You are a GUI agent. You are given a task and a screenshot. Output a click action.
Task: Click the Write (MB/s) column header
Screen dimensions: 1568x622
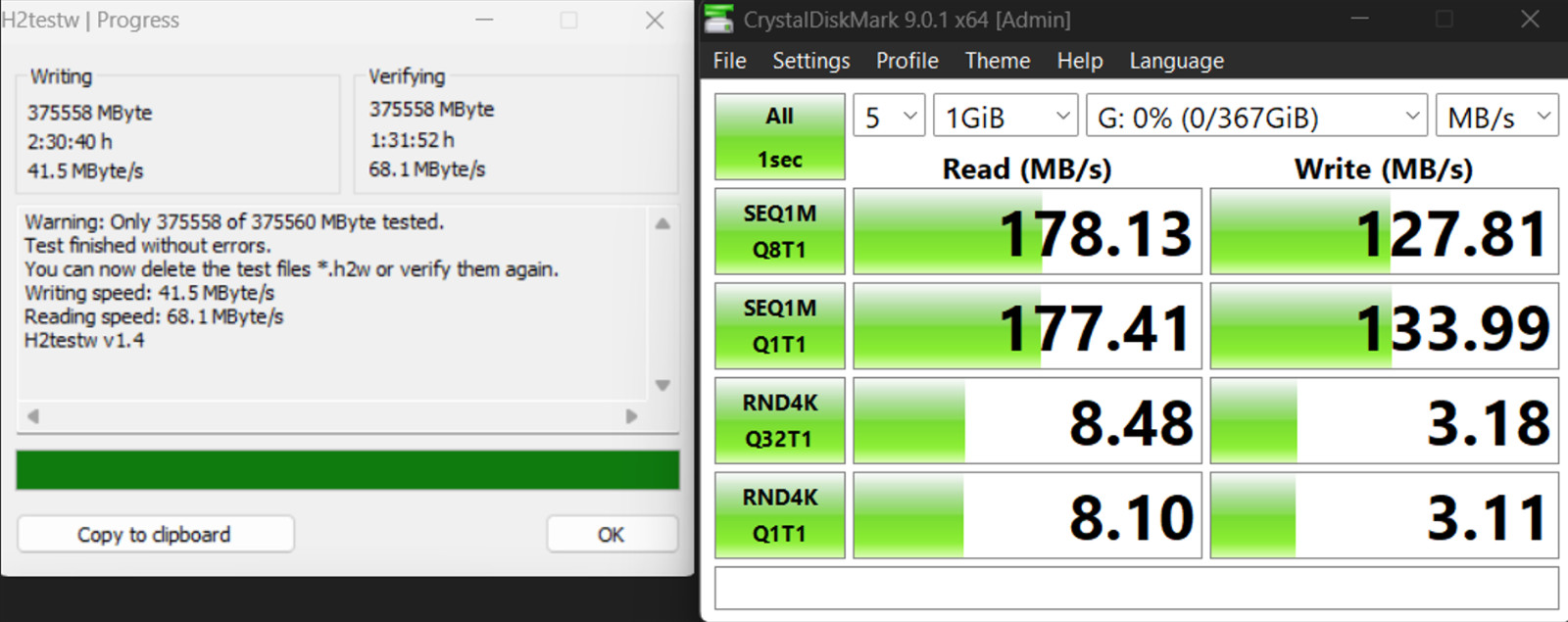point(1384,169)
